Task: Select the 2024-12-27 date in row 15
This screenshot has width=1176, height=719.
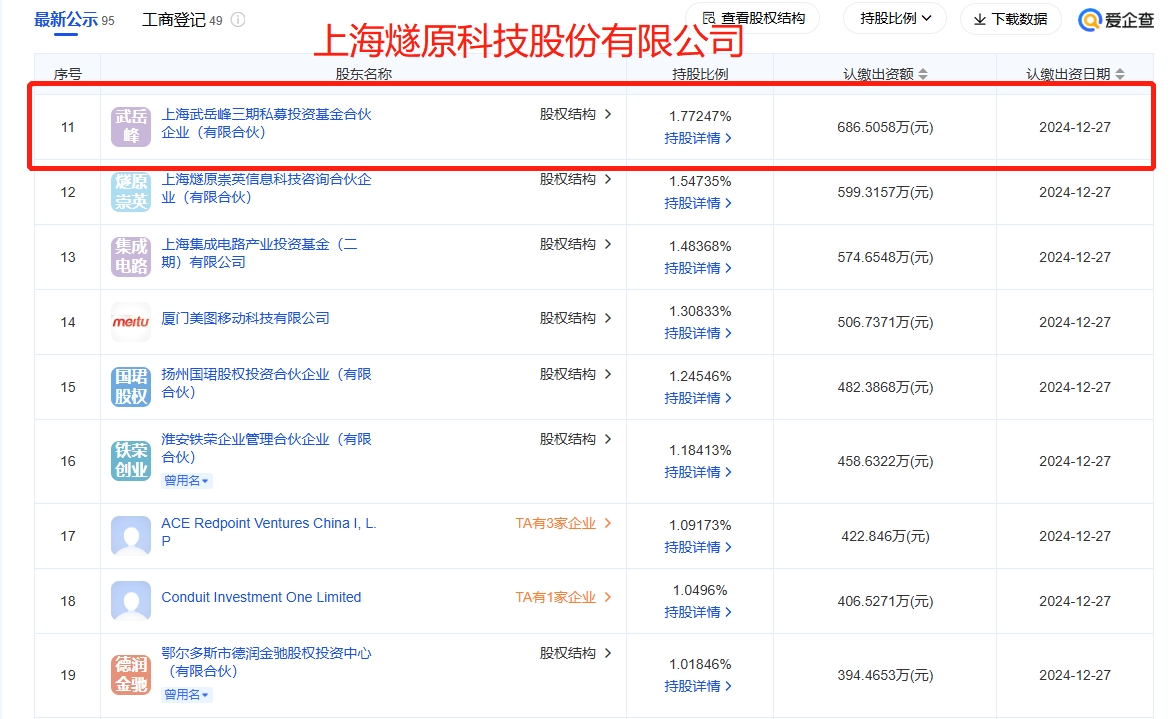Action: (1075, 388)
